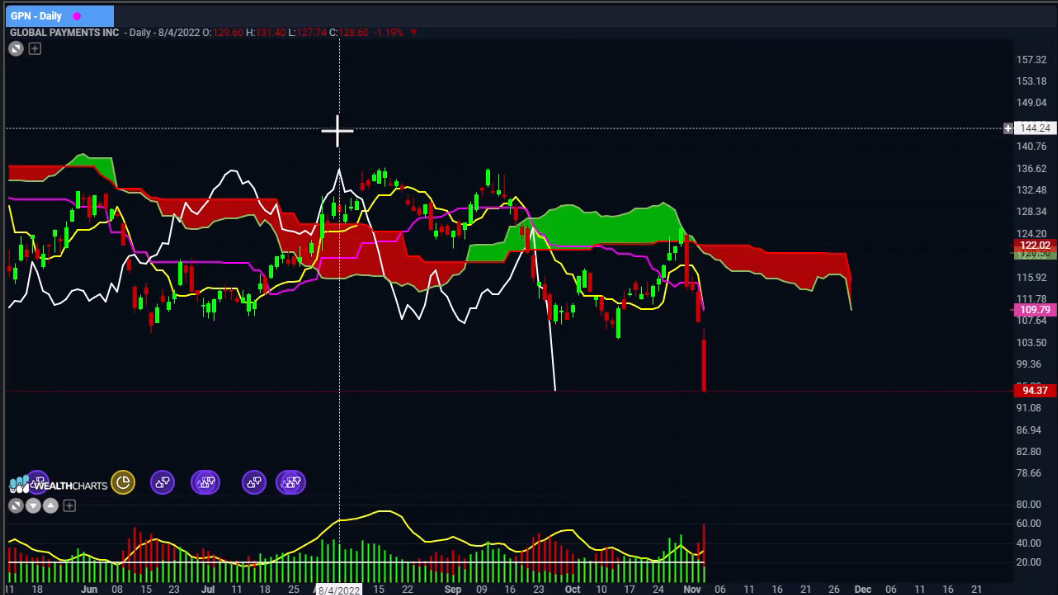Image resolution: width=1058 pixels, height=595 pixels.
Task: Click the gold pie-chart event icon
Action: [123, 482]
